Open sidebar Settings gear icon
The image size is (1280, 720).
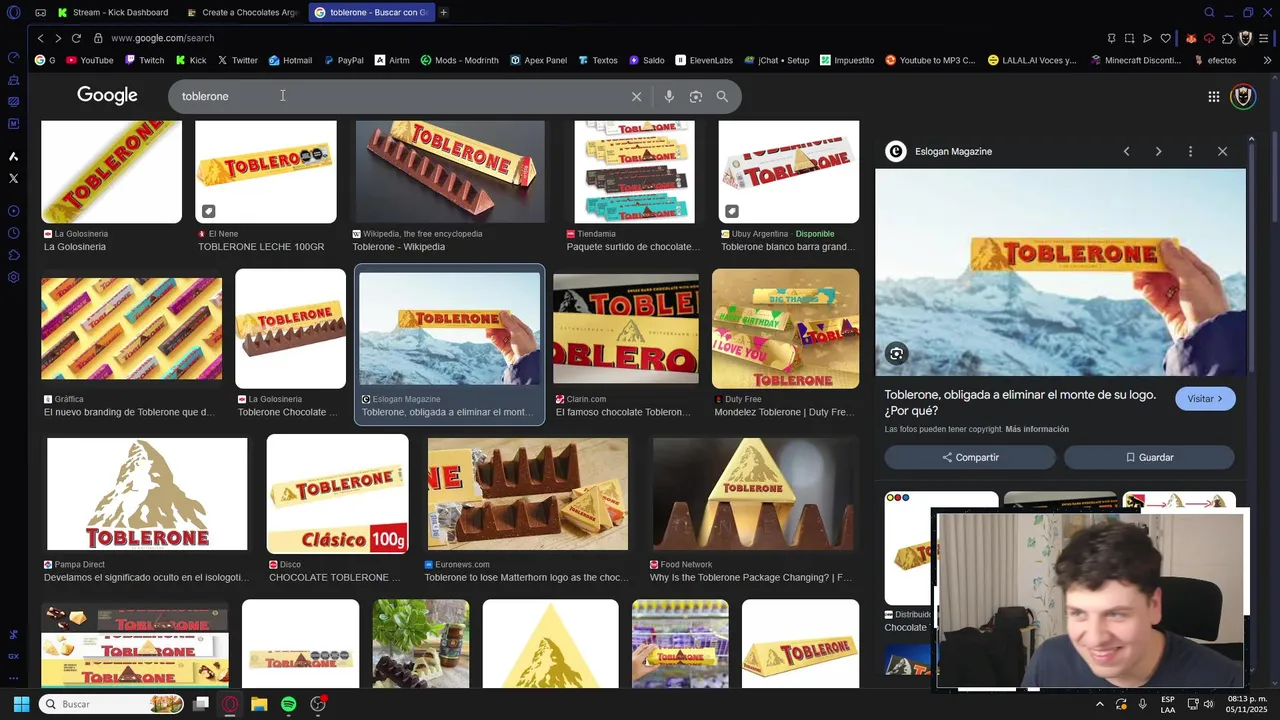pos(13,277)
